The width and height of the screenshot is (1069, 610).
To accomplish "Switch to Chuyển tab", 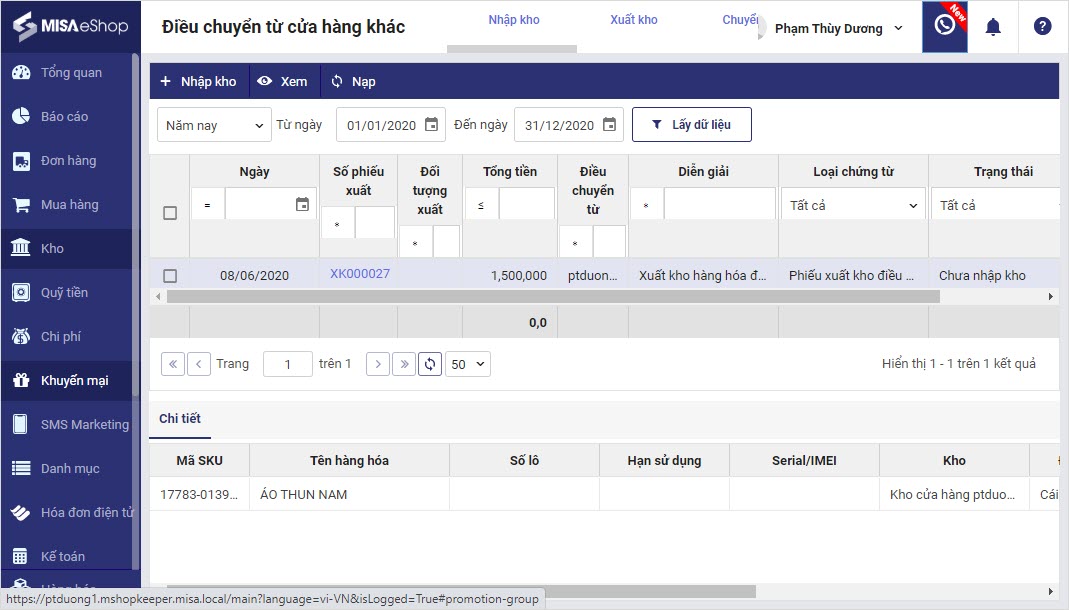I will pyautogui.click(x=740, y=20).
